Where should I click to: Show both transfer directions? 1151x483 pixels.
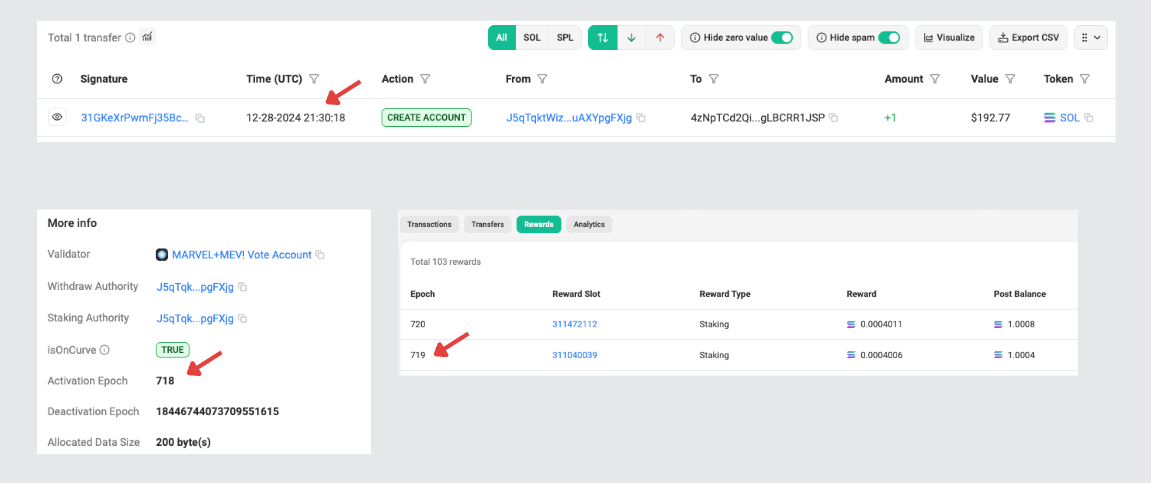tap(603, 37)
